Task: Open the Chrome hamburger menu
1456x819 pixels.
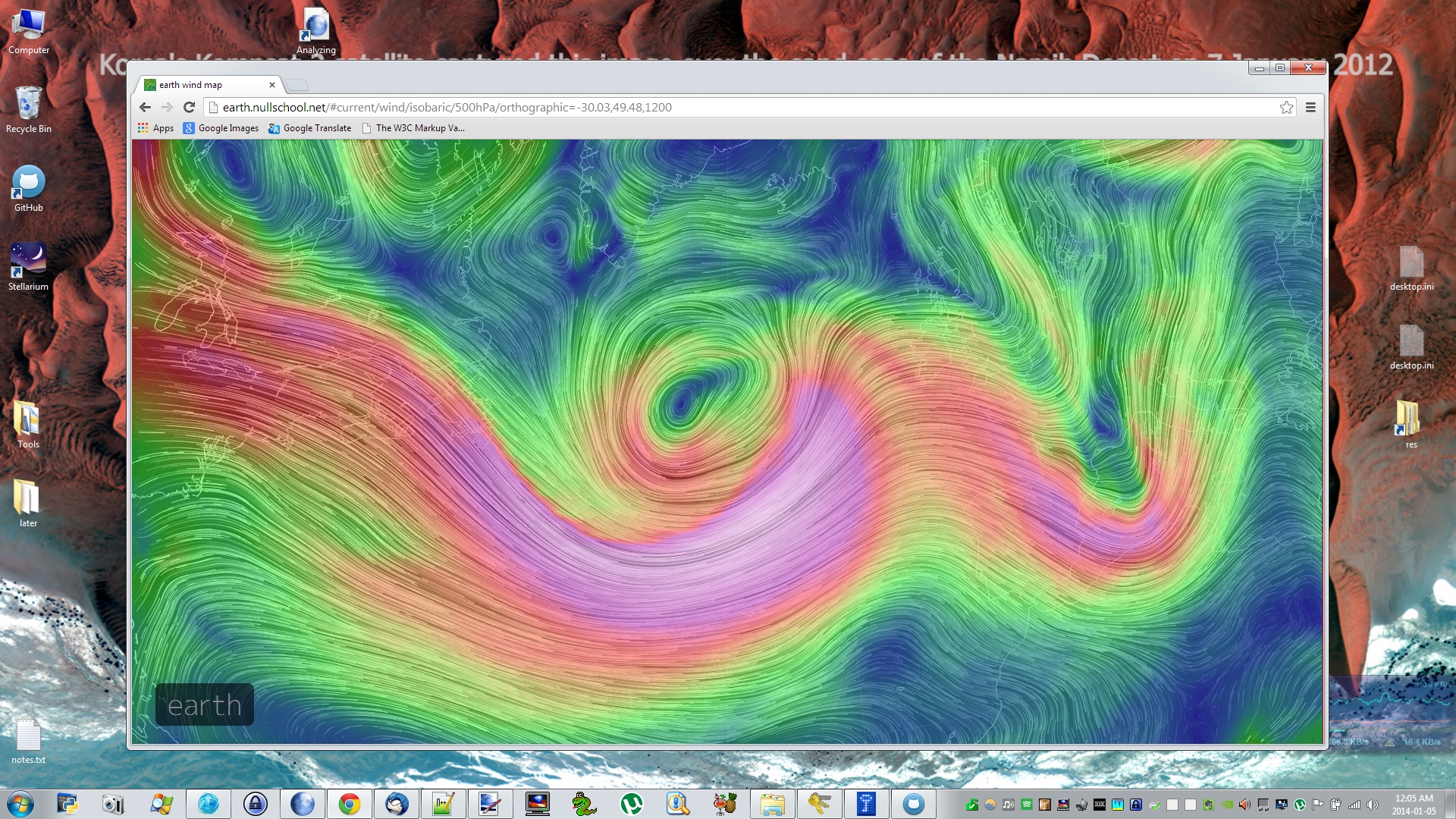Action: tap(1310, 107)
